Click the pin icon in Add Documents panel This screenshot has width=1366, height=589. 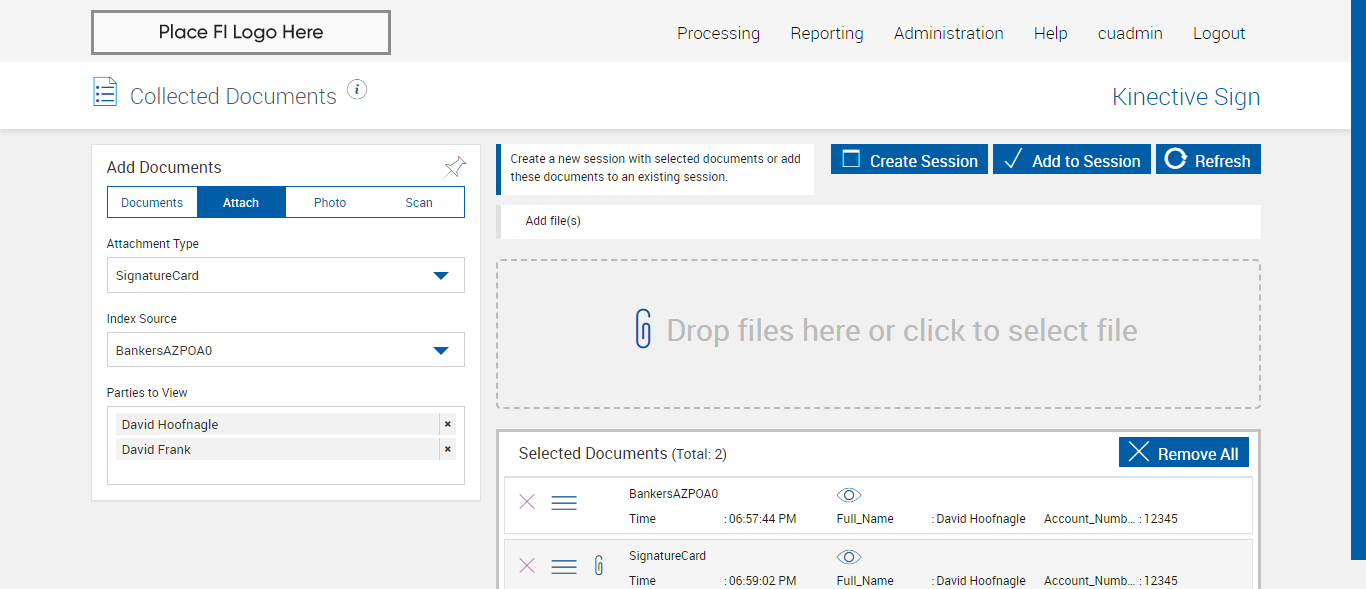click(x=455, y=167)
